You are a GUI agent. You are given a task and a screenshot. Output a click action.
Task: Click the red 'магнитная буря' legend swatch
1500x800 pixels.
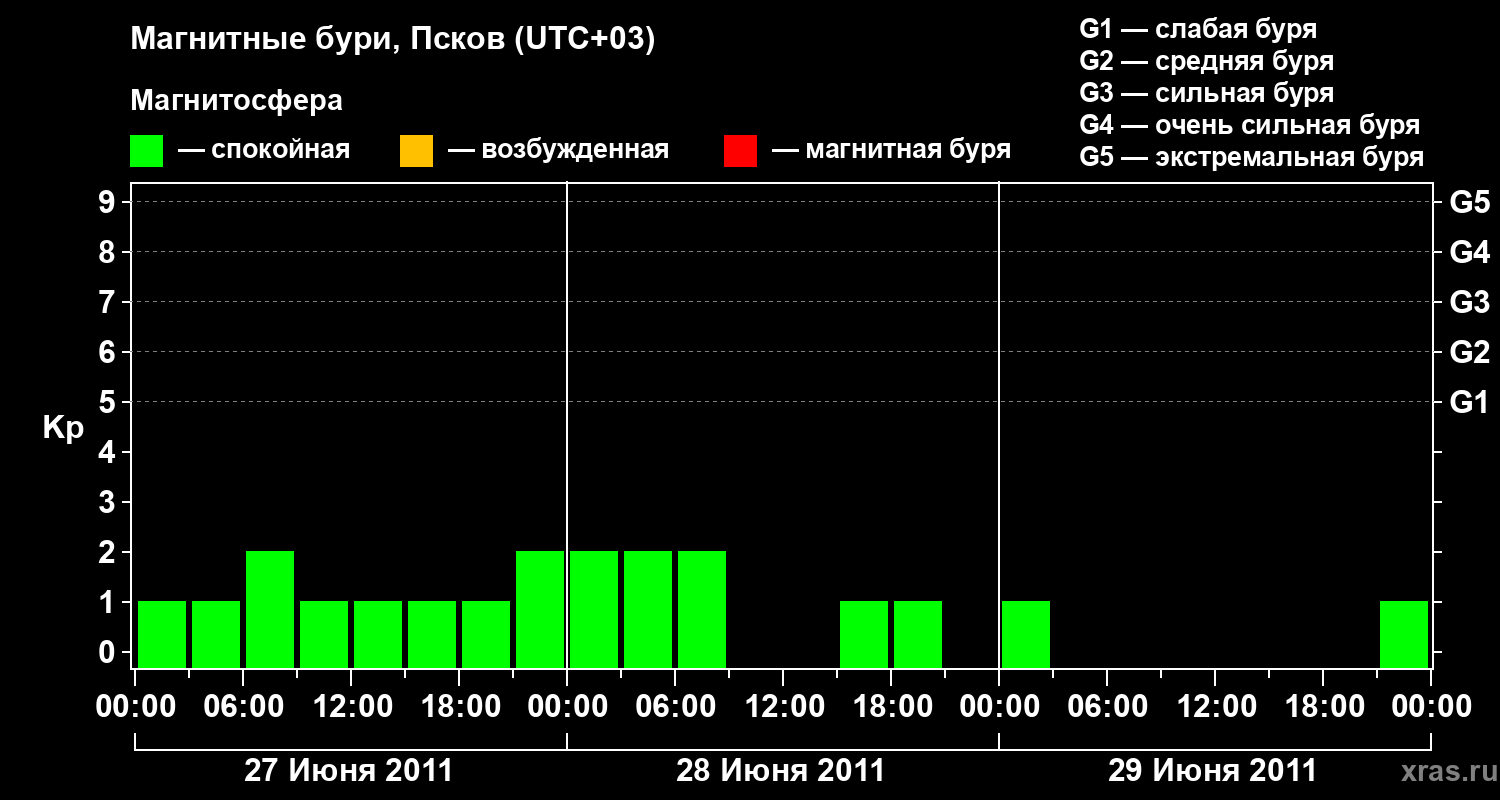740,151
